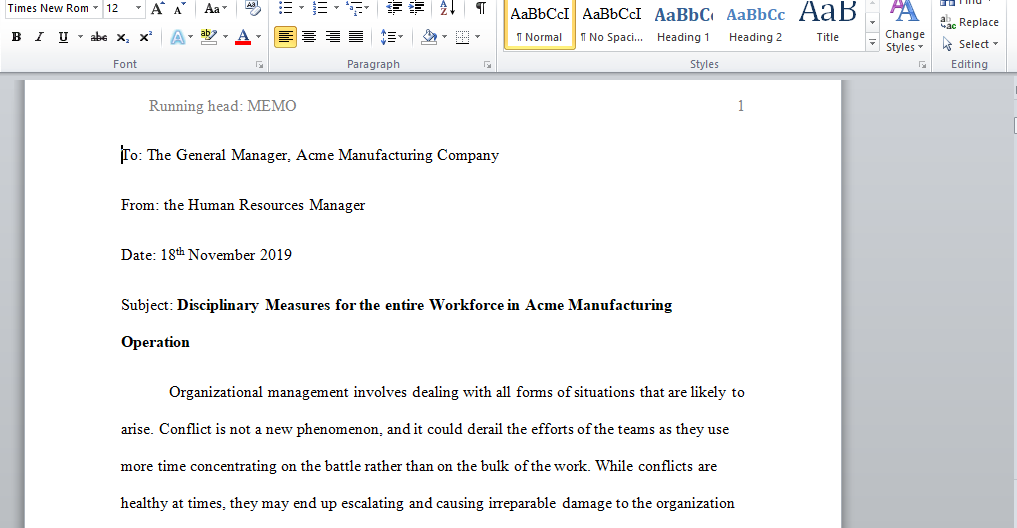Open highlight color dropdown arrow
This screenshot has height=528, width=1017.
coord(225,38)
